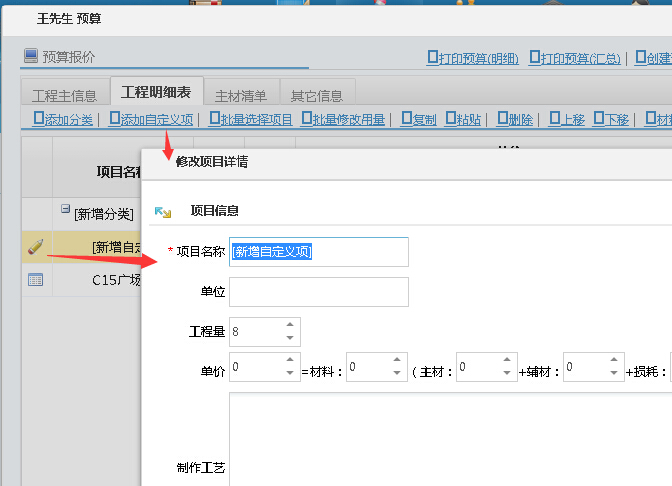Screen dimensions: 672x486
Task: Click the 批量选择项目 link
Action: (250, 120)
